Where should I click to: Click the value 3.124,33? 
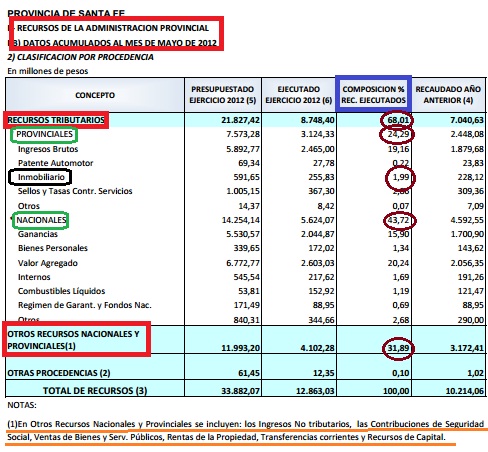click(317, 134)
